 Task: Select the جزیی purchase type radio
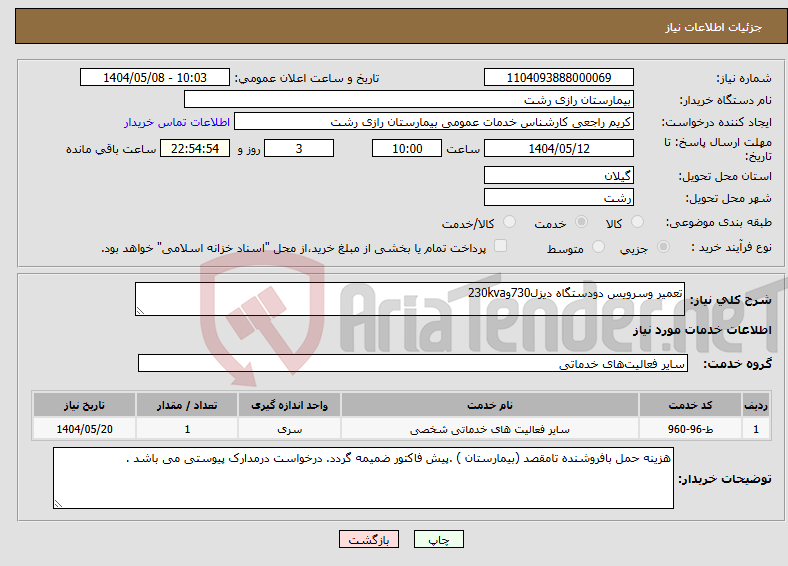(663, 246)
